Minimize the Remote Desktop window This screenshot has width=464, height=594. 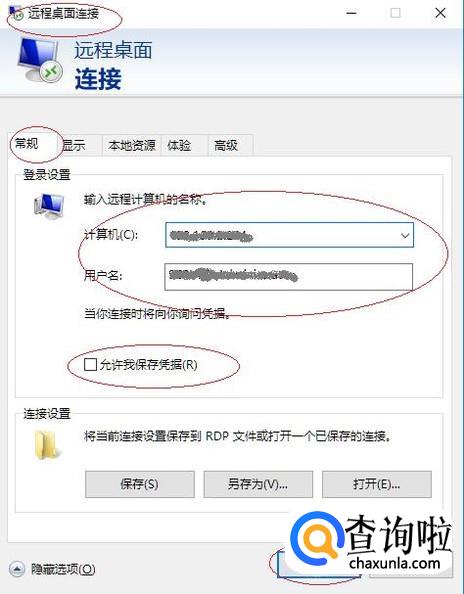tap(352, 13)
